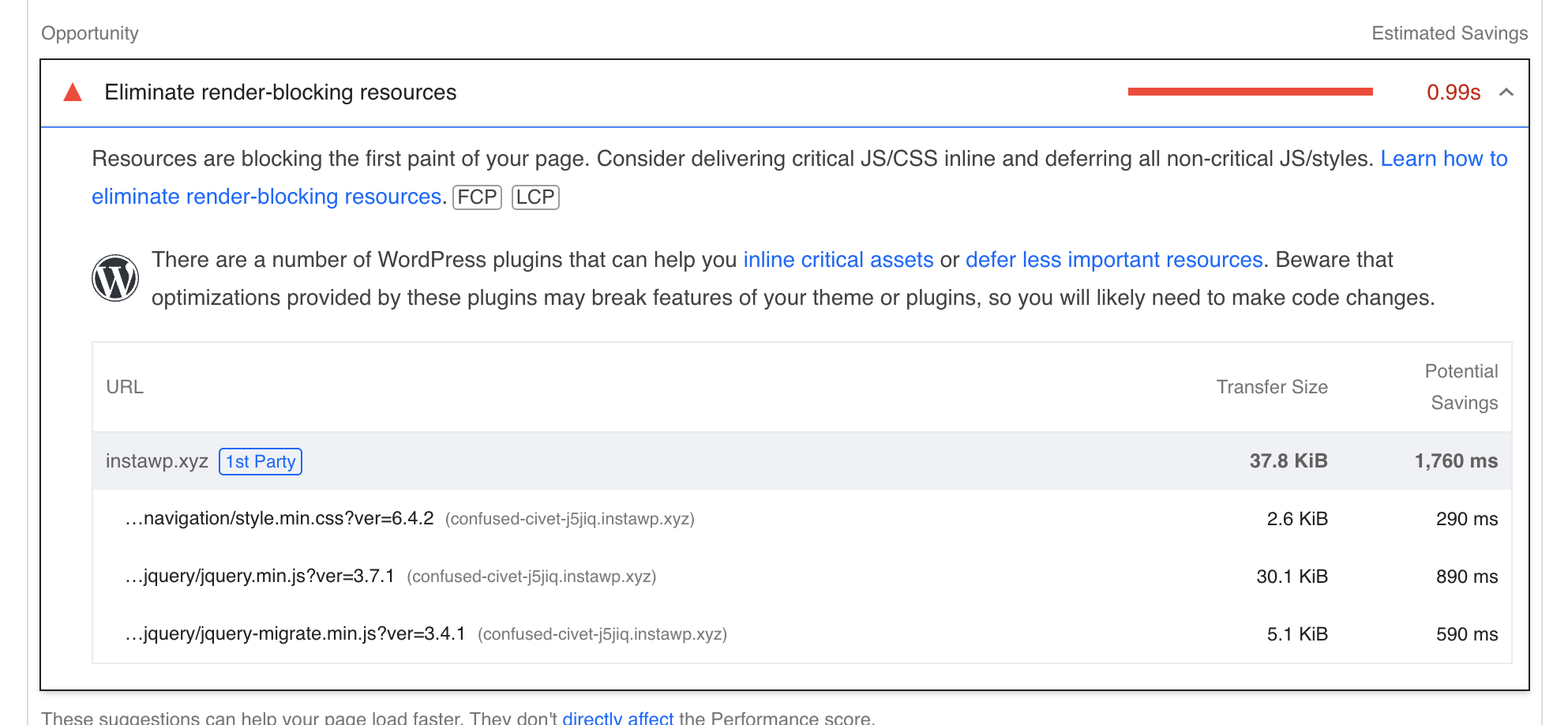Open the inline critical assets link
The width and height of the screenshot is (1568, 725).
[x=838, y=259]
